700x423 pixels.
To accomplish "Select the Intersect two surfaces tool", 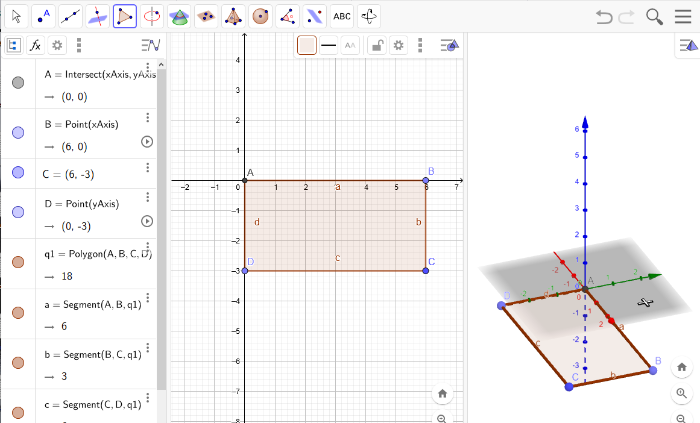I will tap(179, 17).
